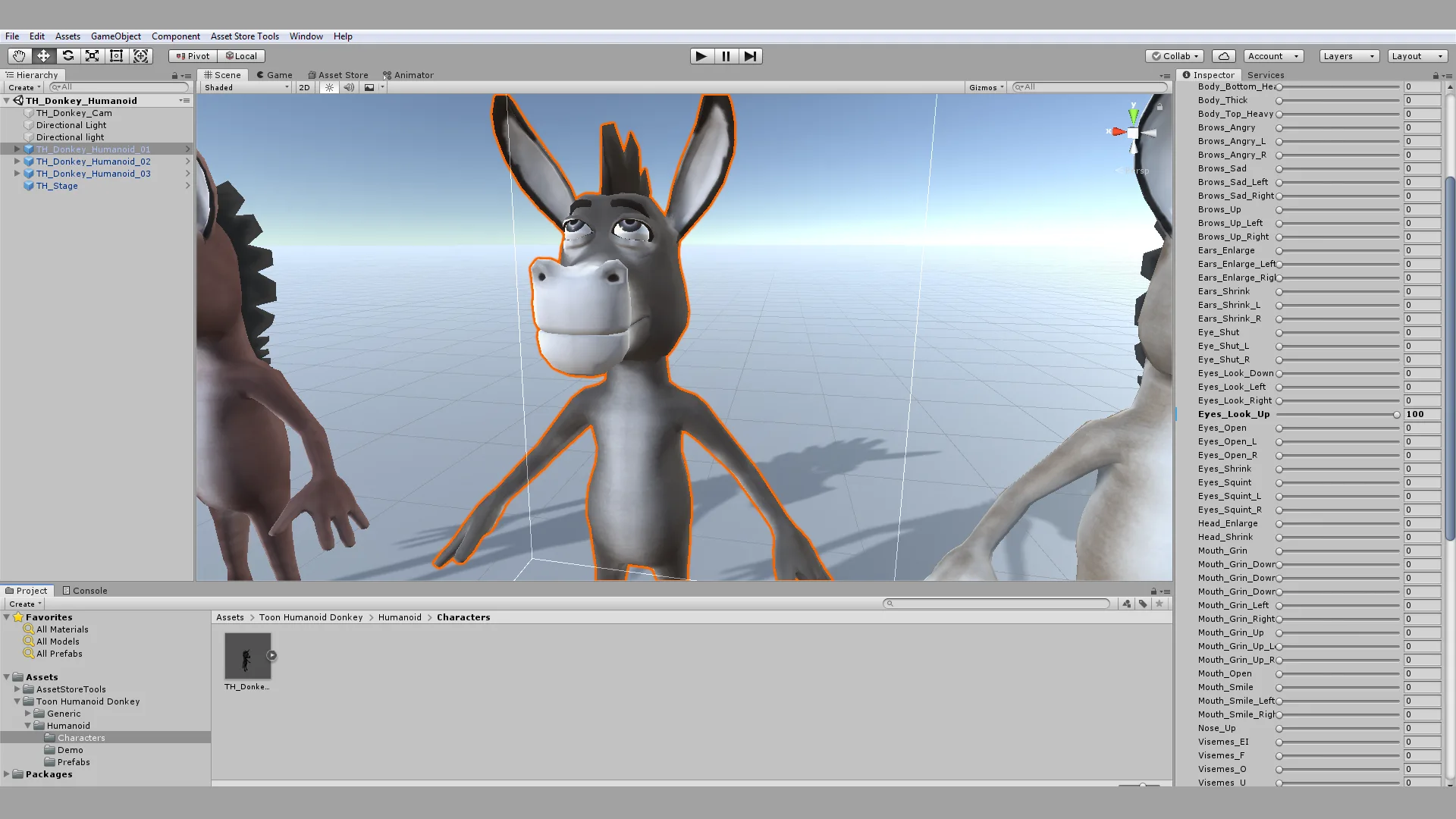Click Eyes_Look_Up value field
Screen dimensions: 1456x819
(x=1422, y=415)
